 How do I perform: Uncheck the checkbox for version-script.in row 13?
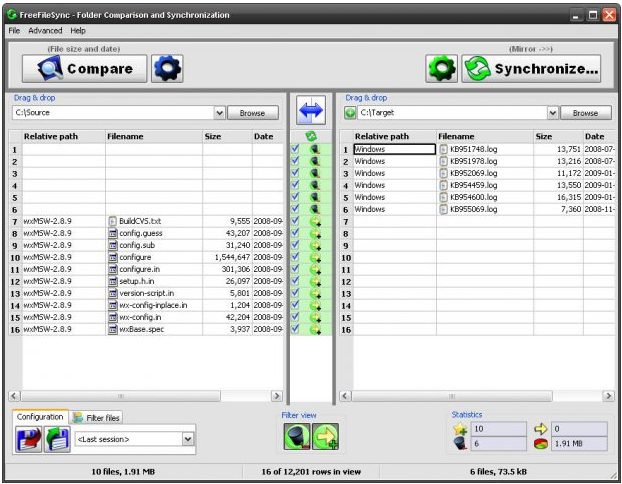coord(295,292)
